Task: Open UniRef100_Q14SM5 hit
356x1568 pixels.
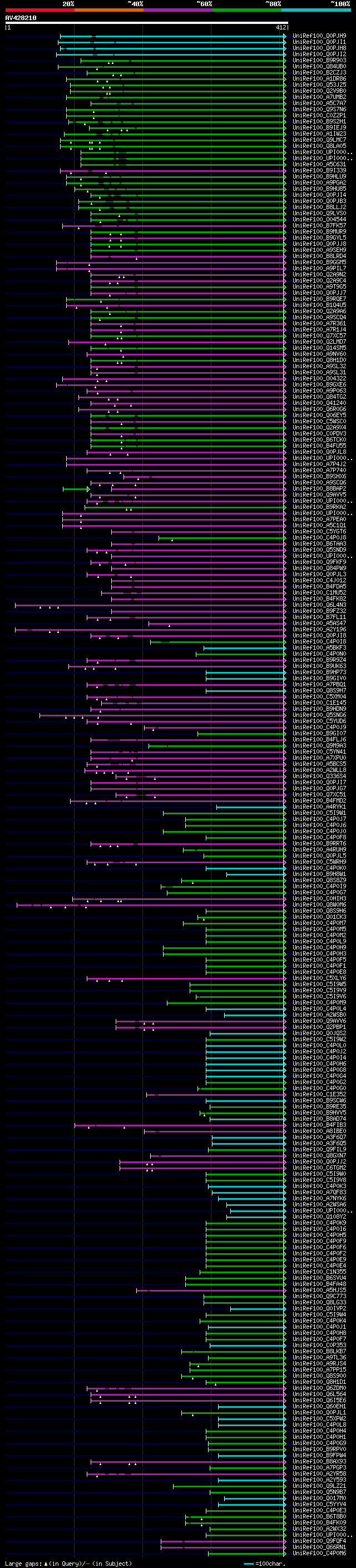Action: 319,348
